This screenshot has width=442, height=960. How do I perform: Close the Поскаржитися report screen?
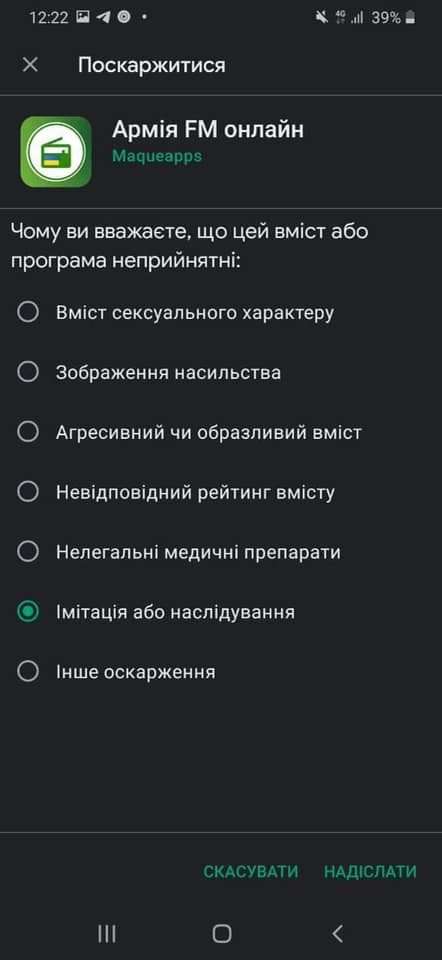[x=30, y=65]
